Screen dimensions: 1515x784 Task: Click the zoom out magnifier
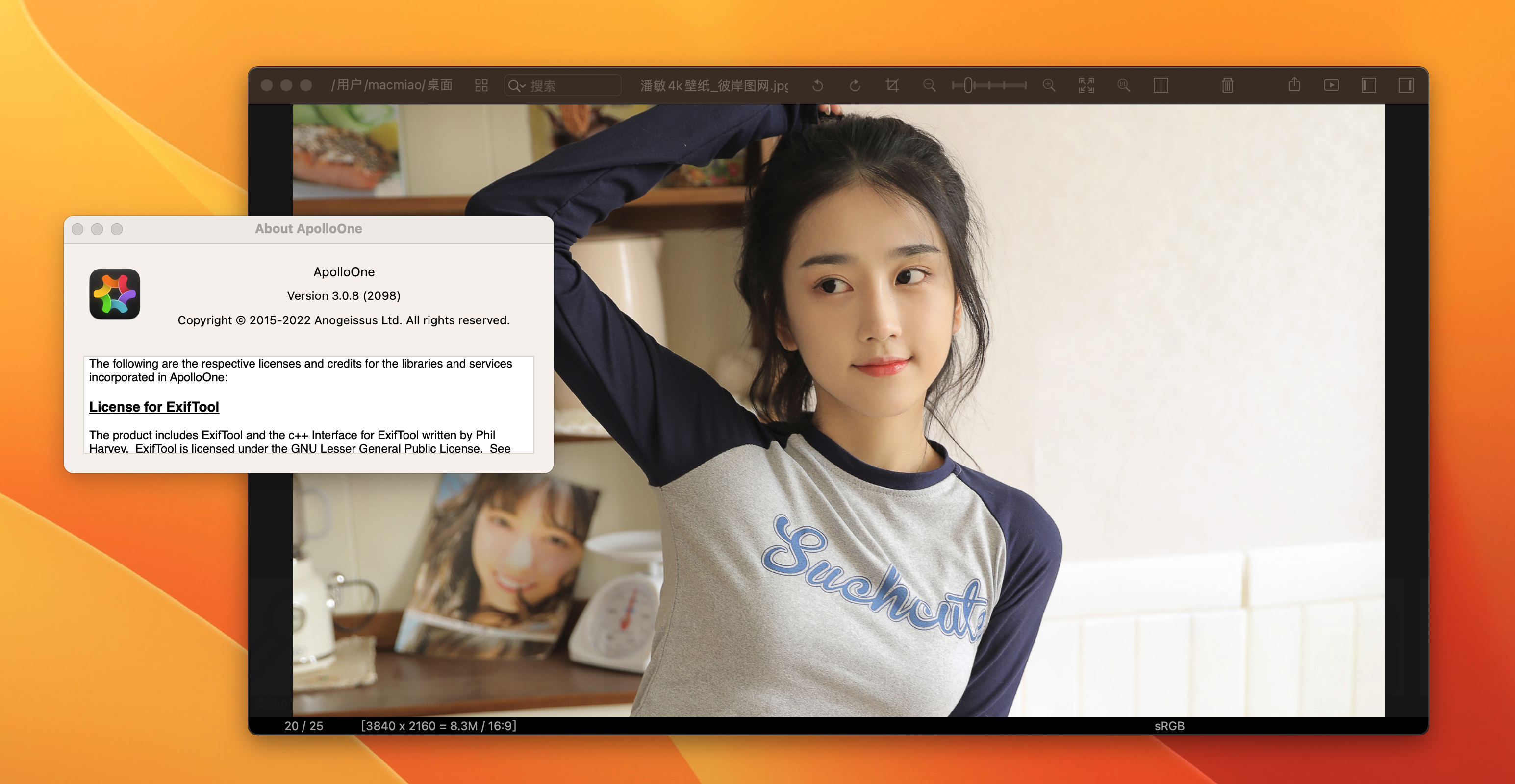click(x=929, y=86)
